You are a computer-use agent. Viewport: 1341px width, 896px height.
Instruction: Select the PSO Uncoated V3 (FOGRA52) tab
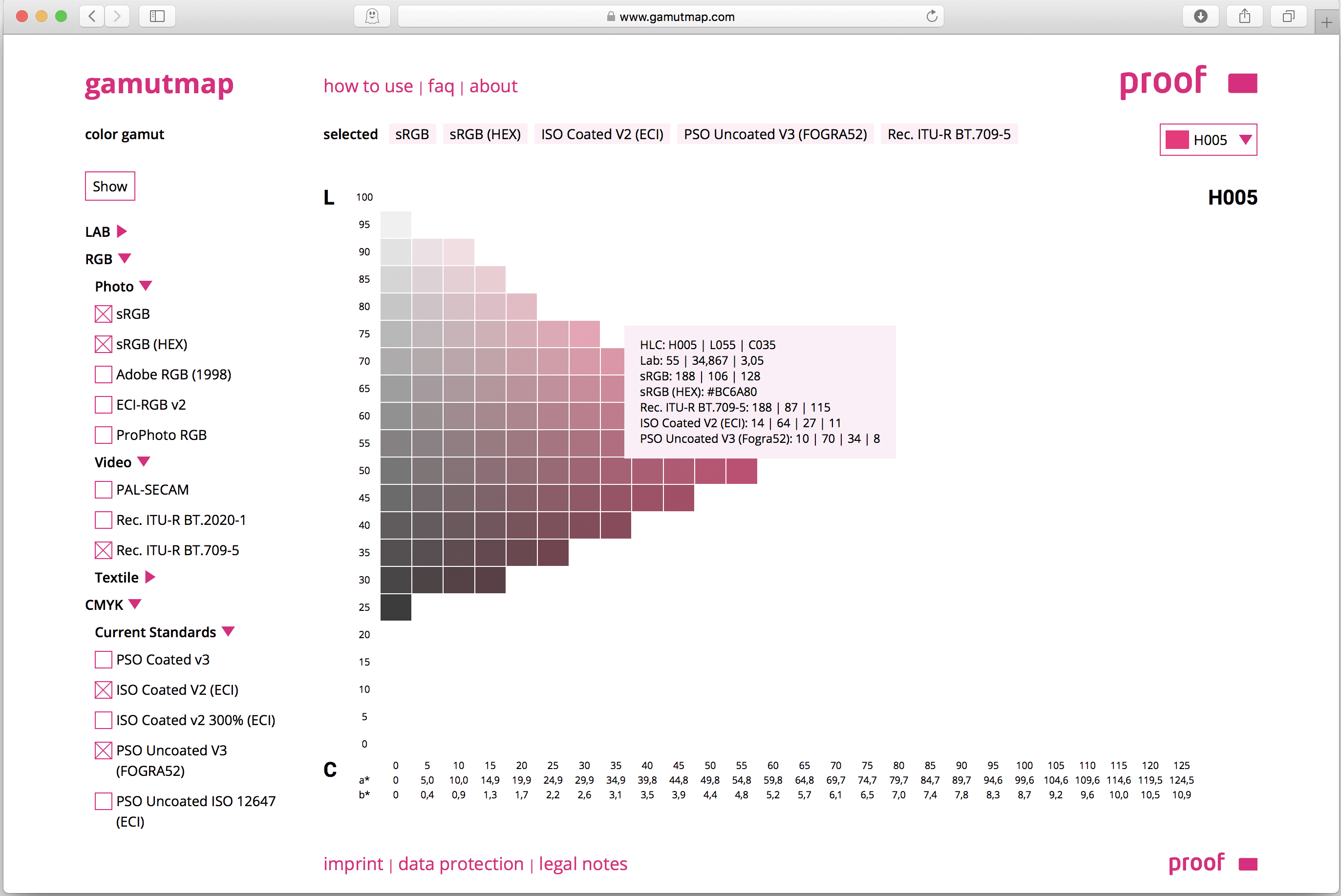coord(776,133)
